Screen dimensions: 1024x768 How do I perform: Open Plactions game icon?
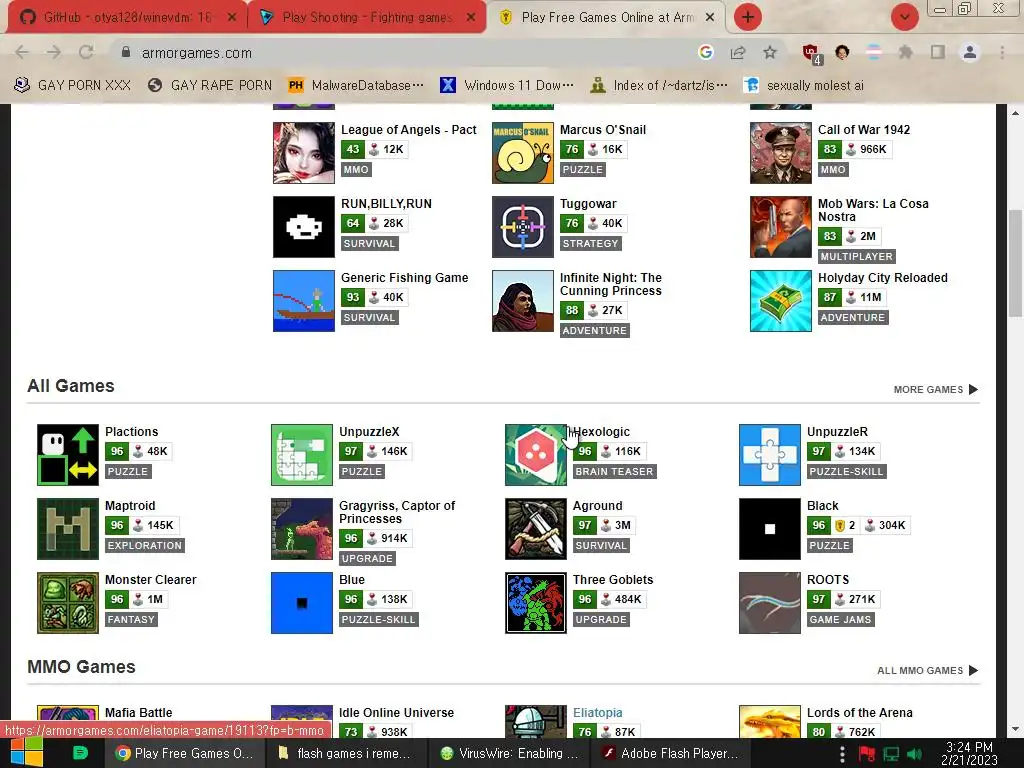coord(68,455)
